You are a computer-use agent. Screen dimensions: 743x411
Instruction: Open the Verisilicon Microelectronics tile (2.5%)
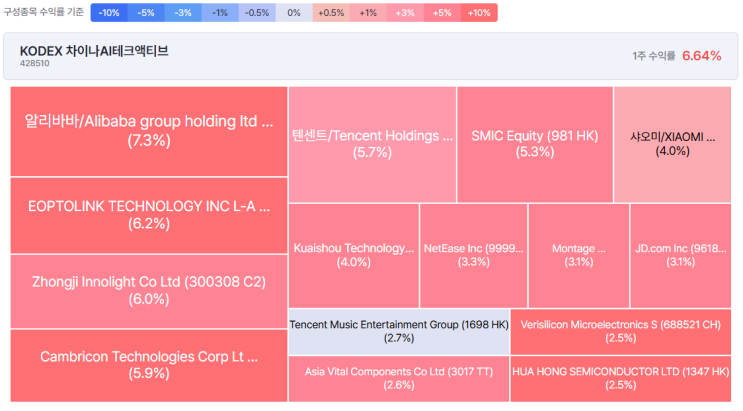pos(621,332)
